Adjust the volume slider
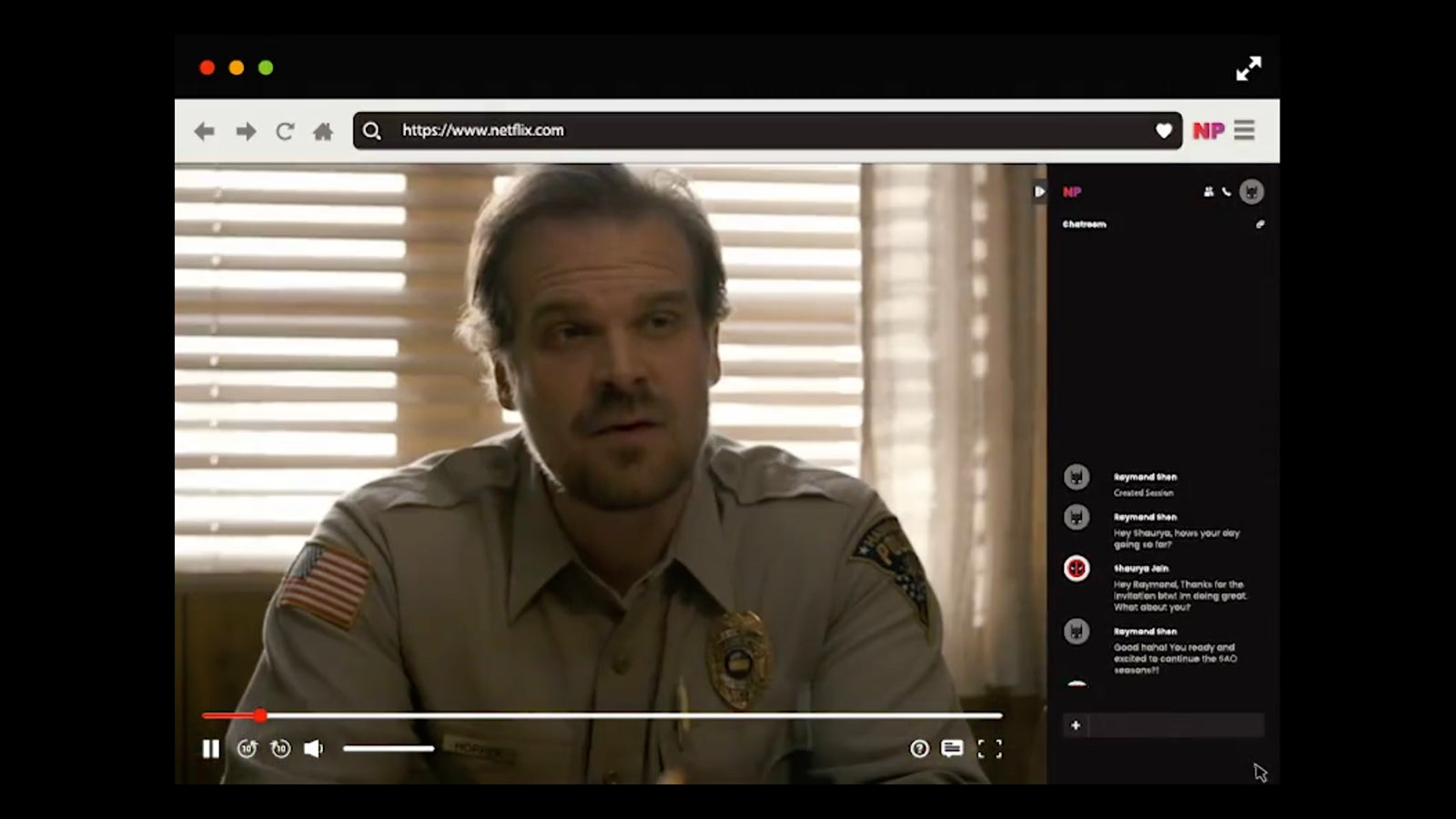Screen dimensions: 1456x819 coord(389,749)
